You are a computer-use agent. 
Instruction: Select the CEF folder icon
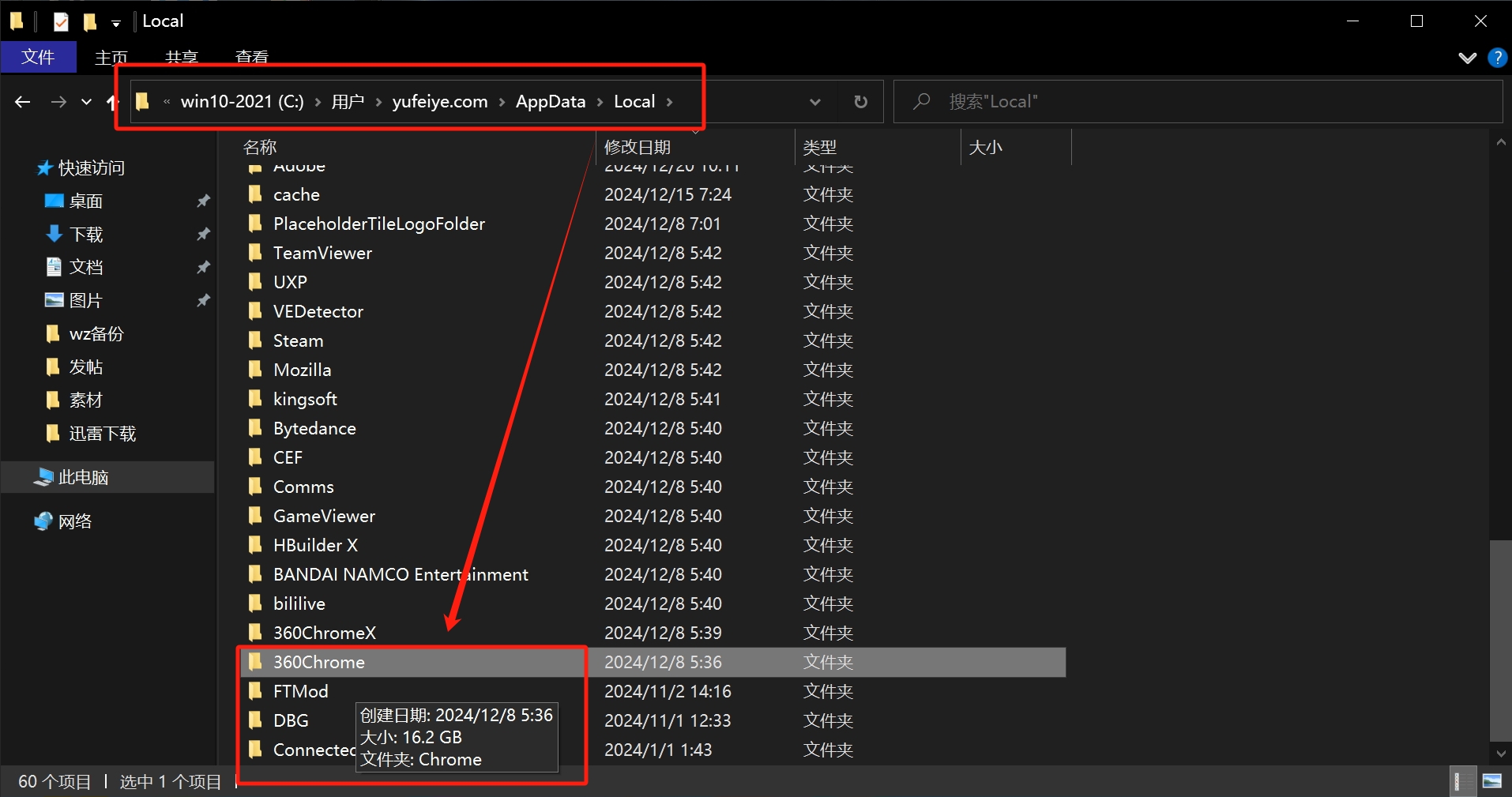(x=254, y=457)
